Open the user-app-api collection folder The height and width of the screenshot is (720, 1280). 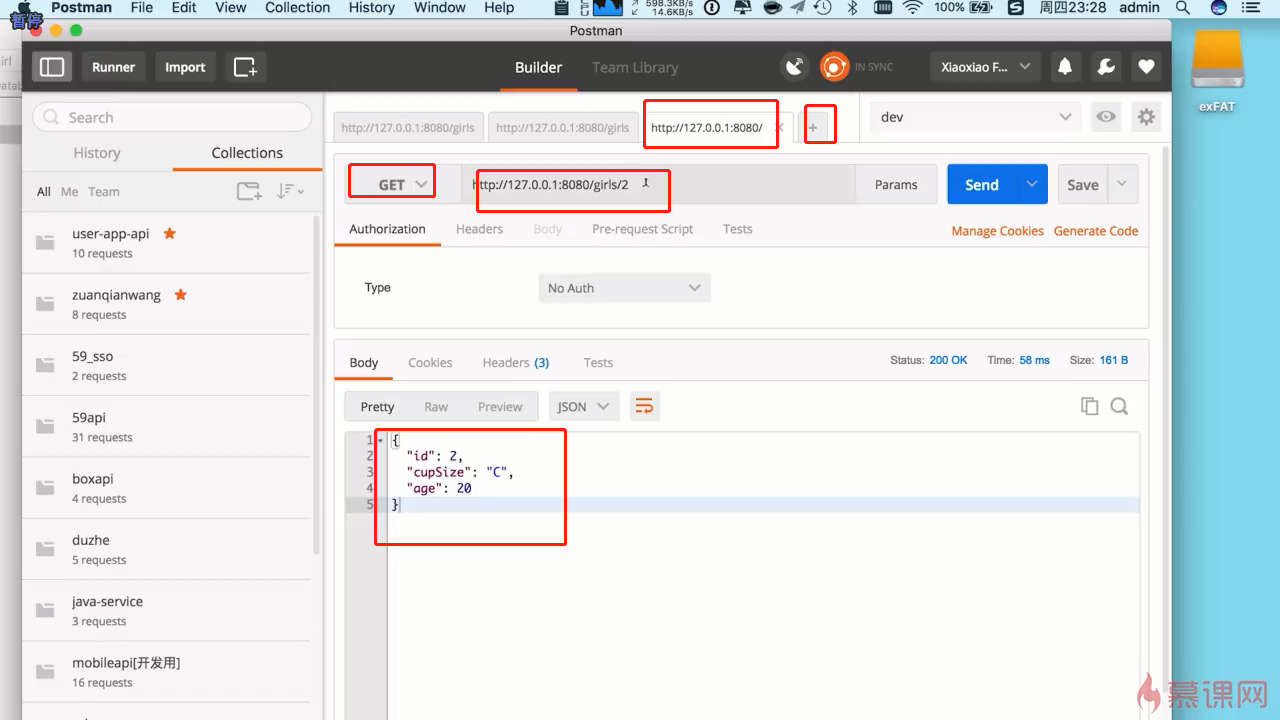(166, 242)
